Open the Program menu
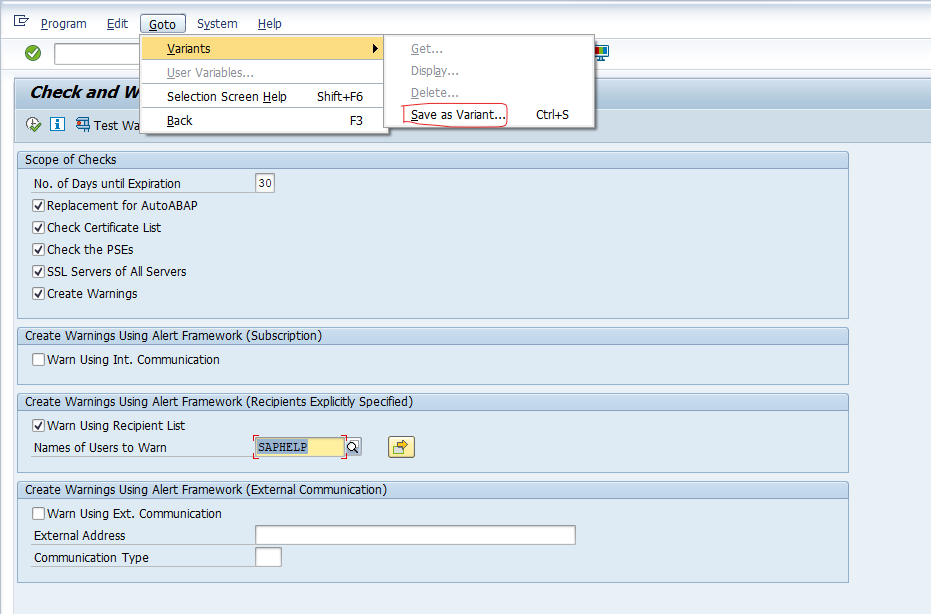The width and height of the screenshot is (931, 614). (x=63, y=23)
